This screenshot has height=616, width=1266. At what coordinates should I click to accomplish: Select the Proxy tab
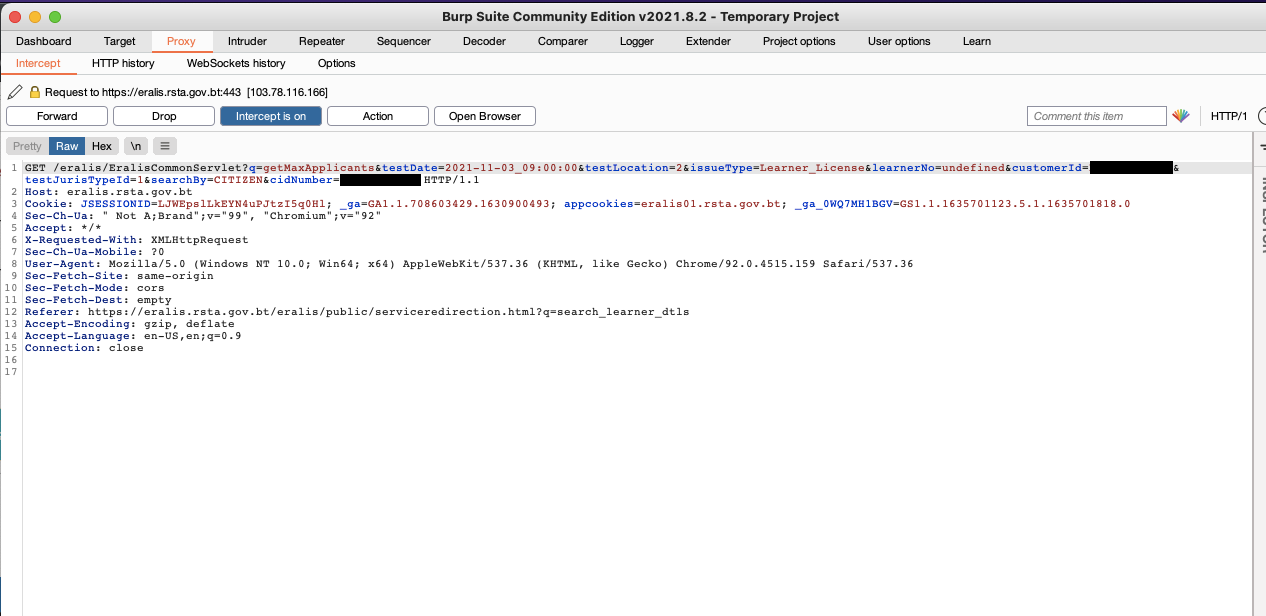[x=182, y=41]
